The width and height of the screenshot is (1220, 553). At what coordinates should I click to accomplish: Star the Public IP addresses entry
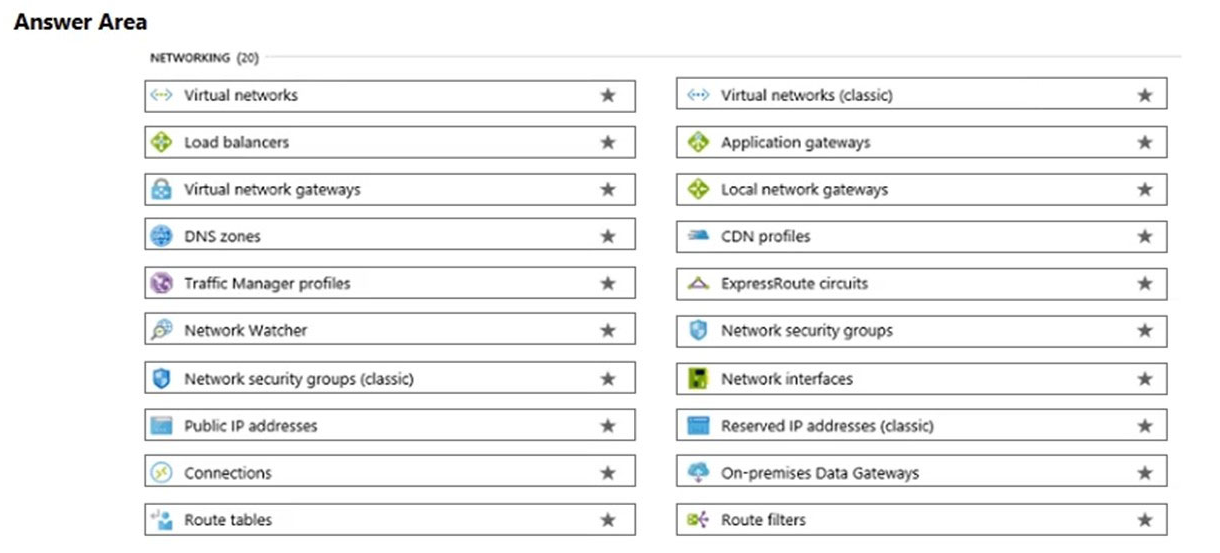608,426
